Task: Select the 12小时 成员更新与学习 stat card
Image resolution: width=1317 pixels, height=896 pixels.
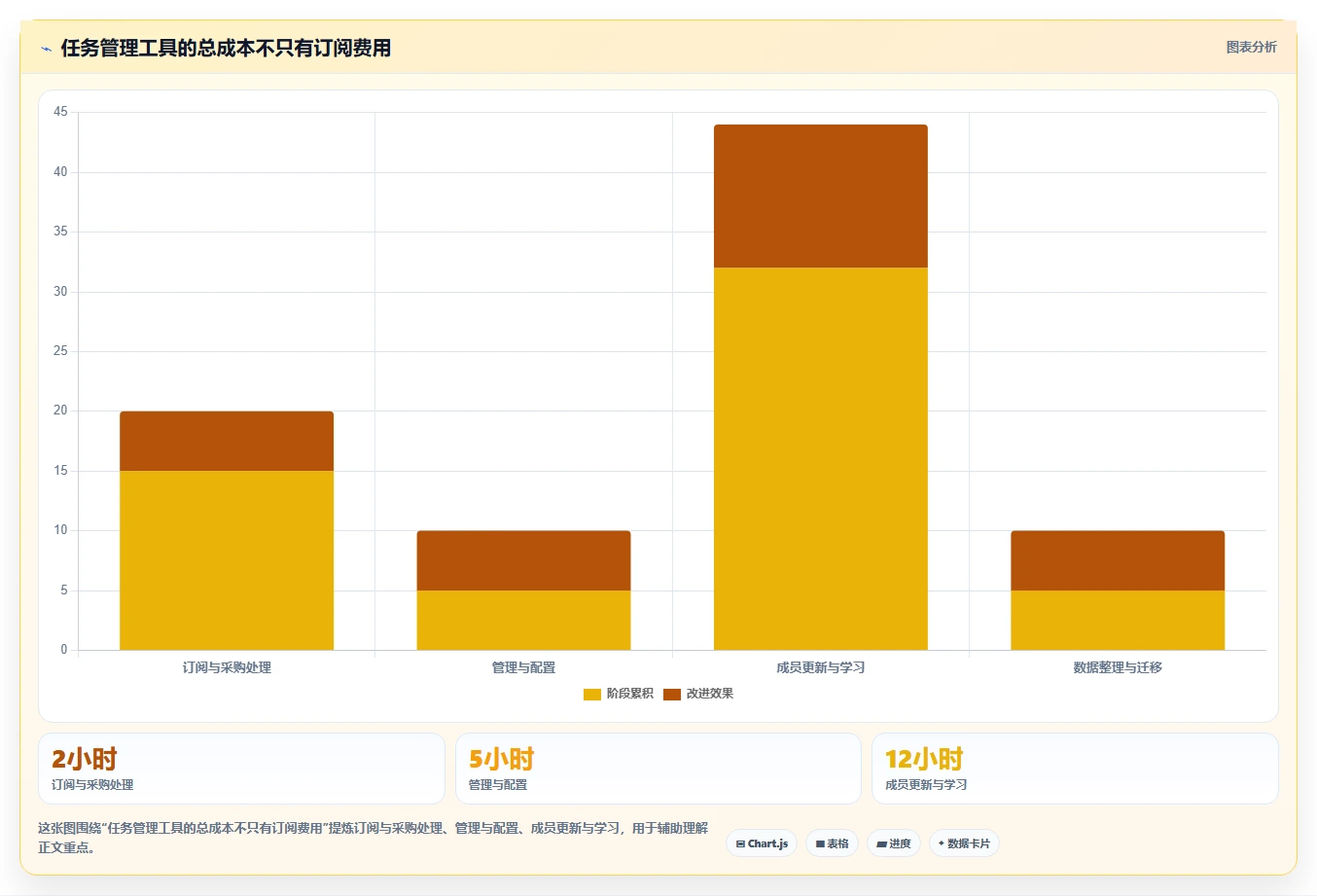Action: tap(1075, 769)
